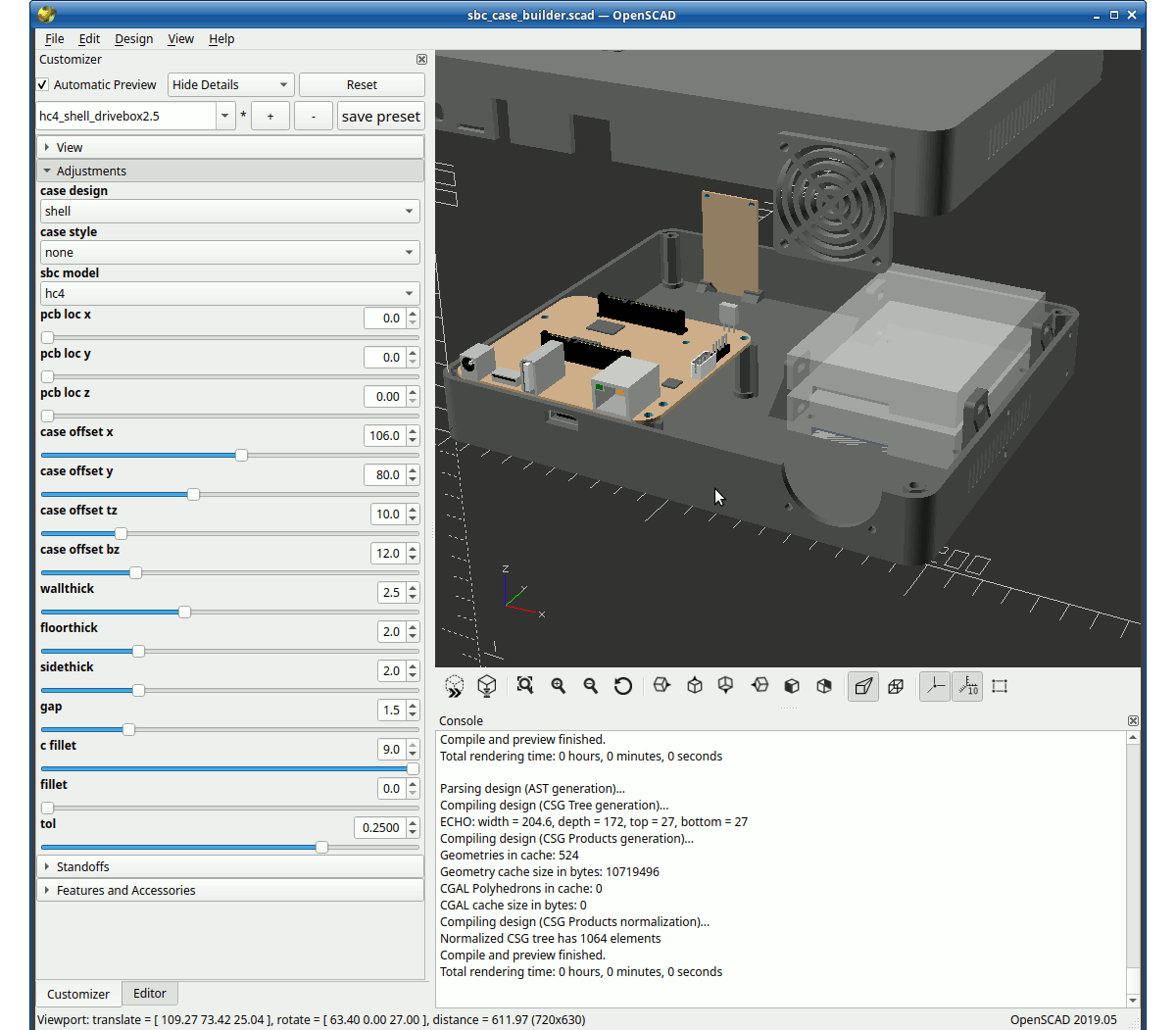Click the Zoom In viewport icon
Image resolution: width=1176 pixels, height=1030 pixels.
[x=559, y=686]
